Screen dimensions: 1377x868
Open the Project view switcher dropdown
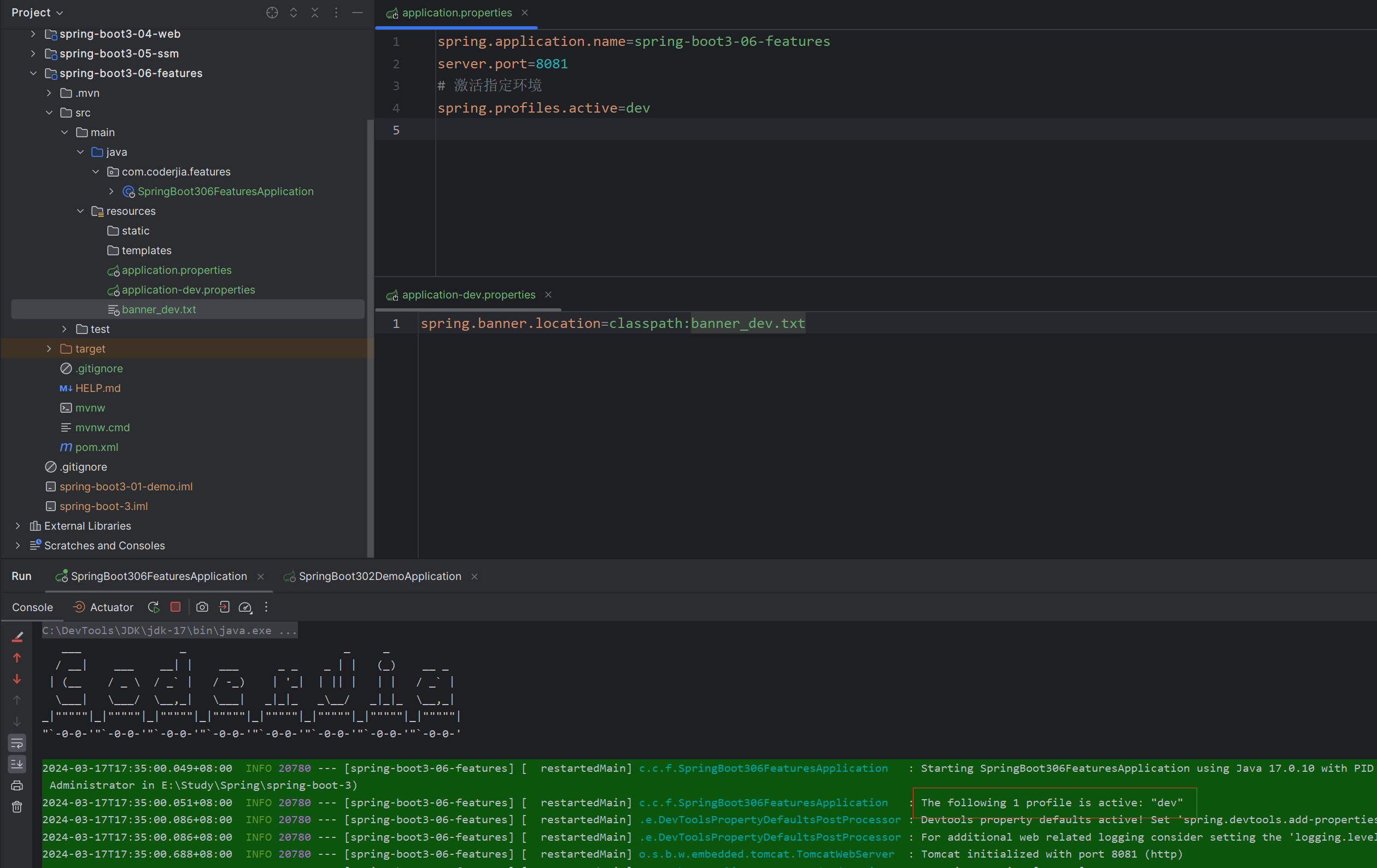coord(37,12)
